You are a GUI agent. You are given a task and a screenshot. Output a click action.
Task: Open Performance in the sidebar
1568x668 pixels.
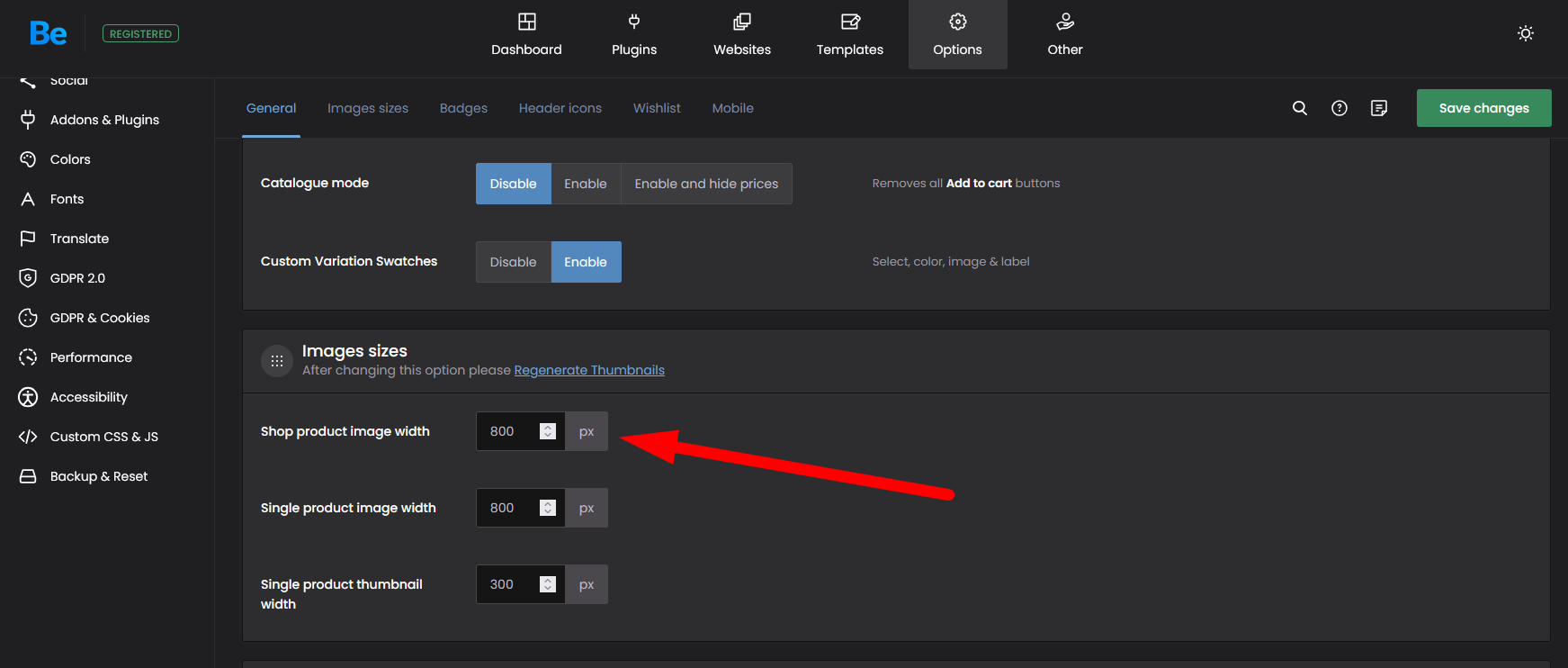91,357
